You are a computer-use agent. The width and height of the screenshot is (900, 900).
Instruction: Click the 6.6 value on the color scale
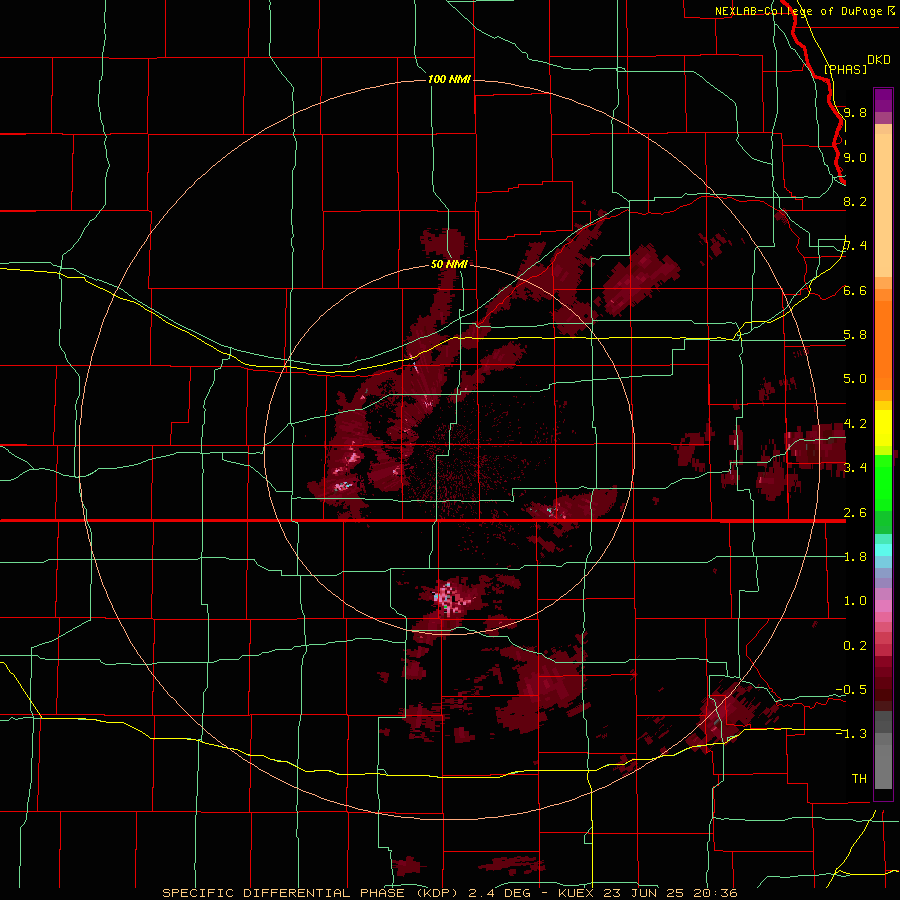(855, 290)
